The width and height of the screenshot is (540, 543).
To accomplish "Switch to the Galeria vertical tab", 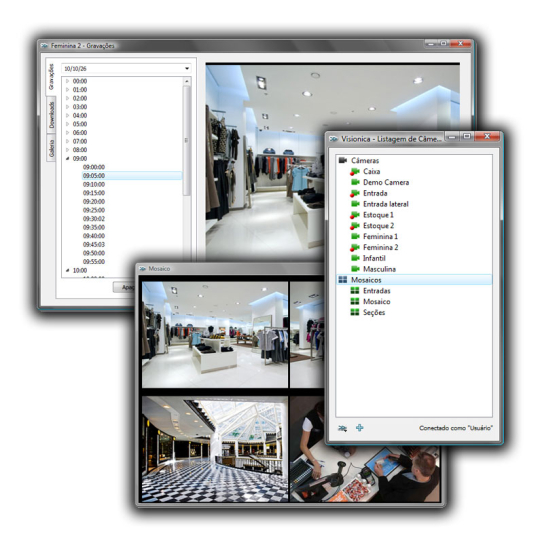I will 51,148.
